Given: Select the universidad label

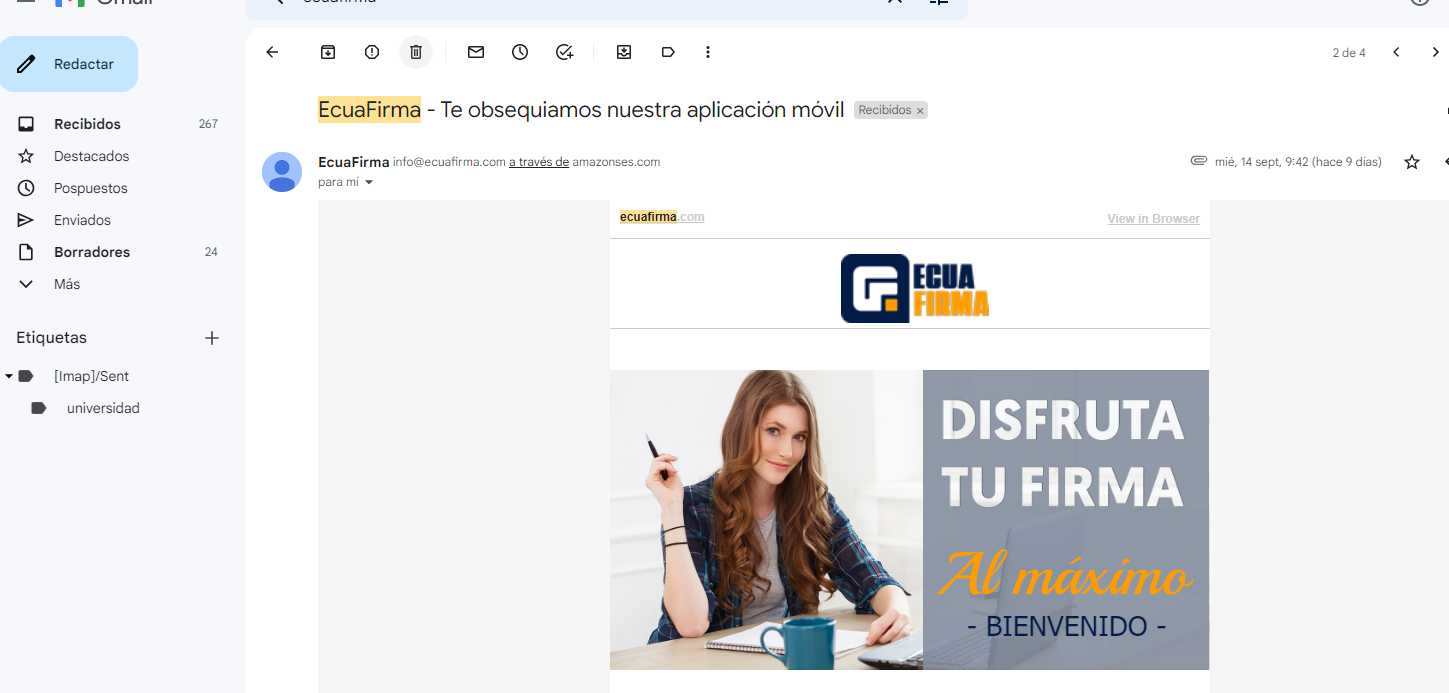Looking at the screenshot, I should tap(103, 408).
